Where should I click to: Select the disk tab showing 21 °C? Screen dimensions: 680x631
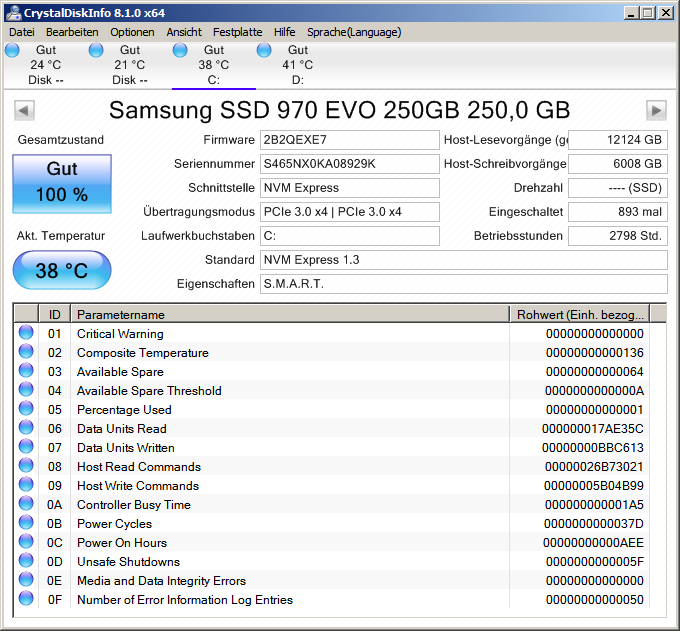click(x=130, y=65)
